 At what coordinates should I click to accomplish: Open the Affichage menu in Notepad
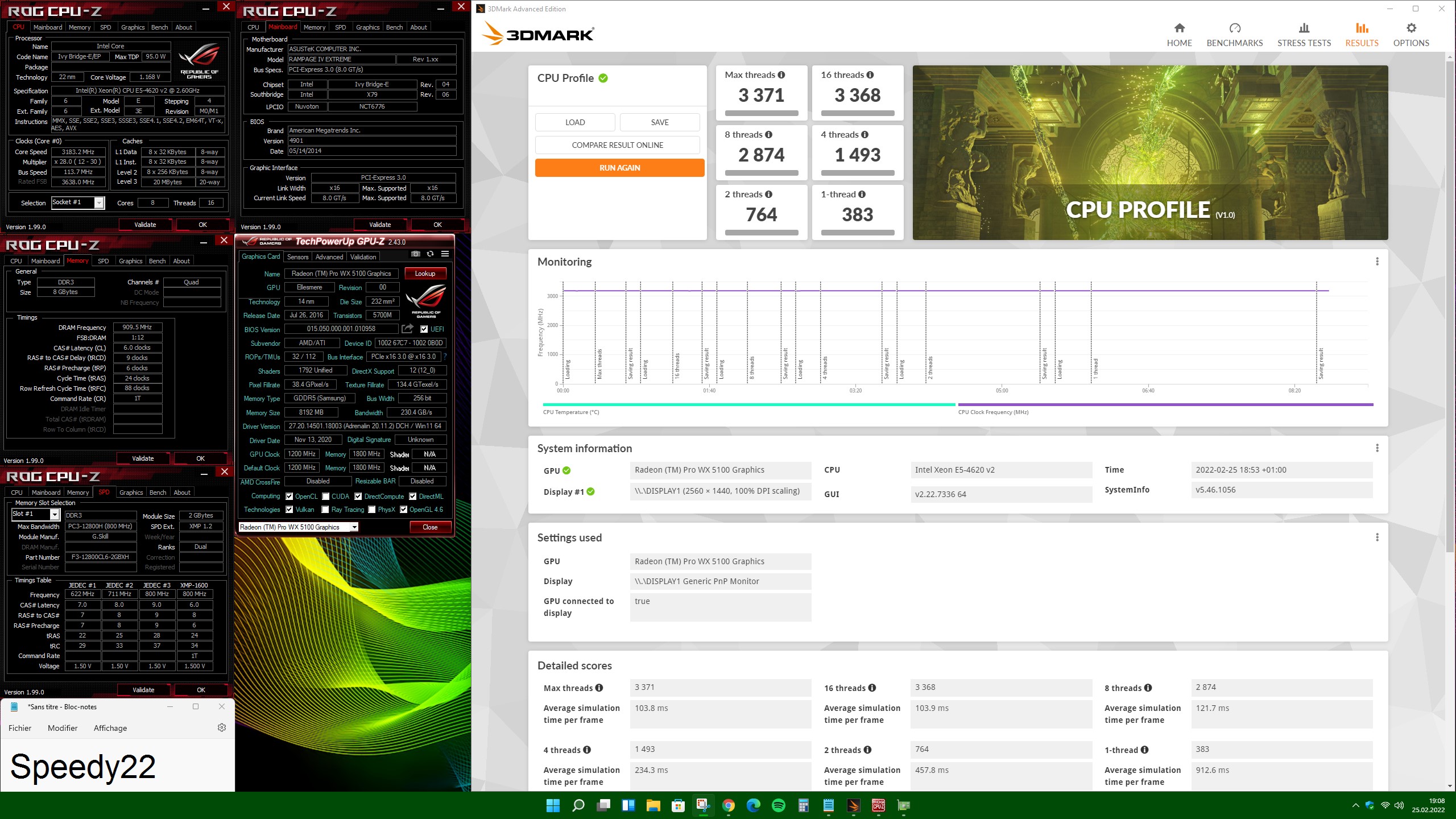[x=110, y=728]
